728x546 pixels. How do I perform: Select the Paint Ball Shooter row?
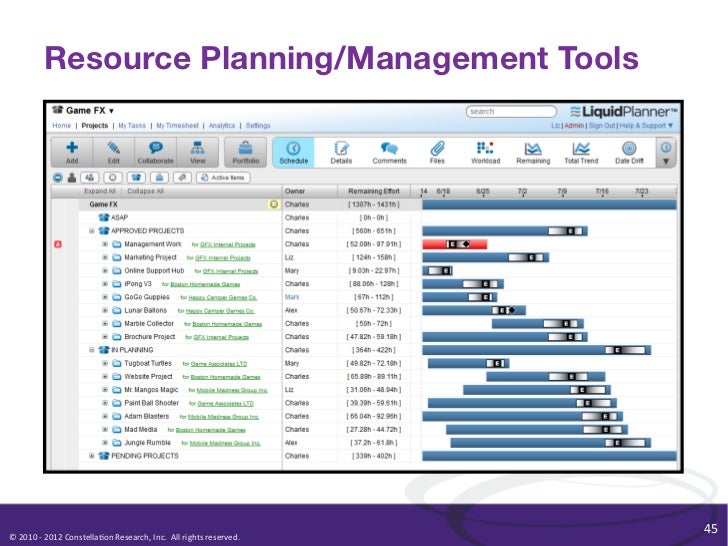(x=364, y=403)
